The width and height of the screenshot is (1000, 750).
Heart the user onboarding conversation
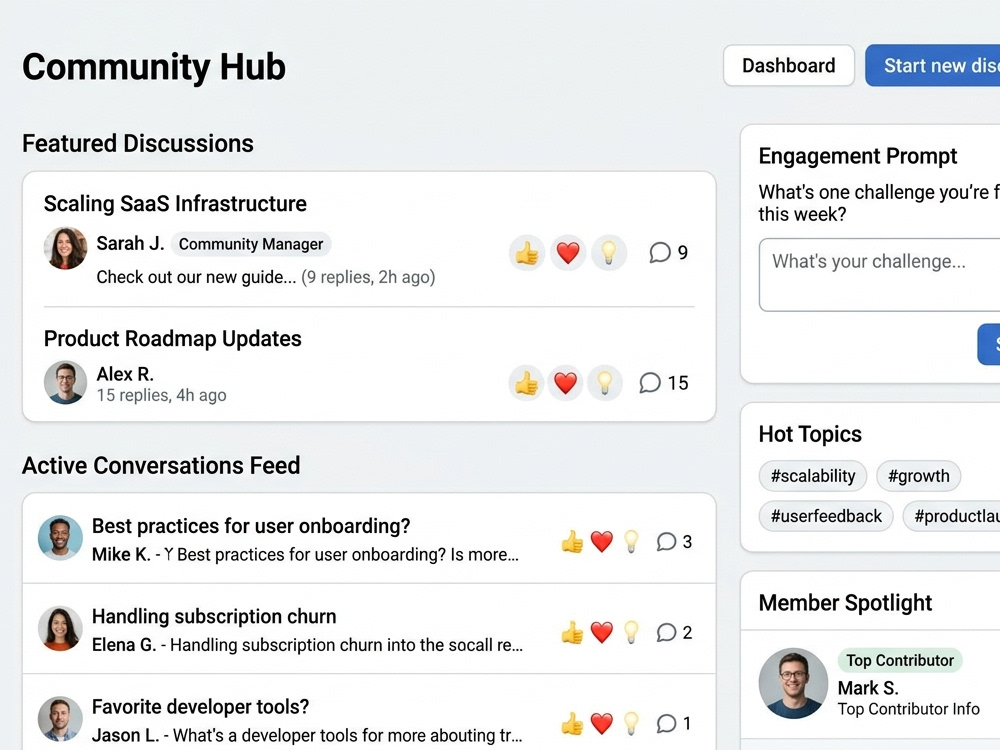tap(601, 542)
